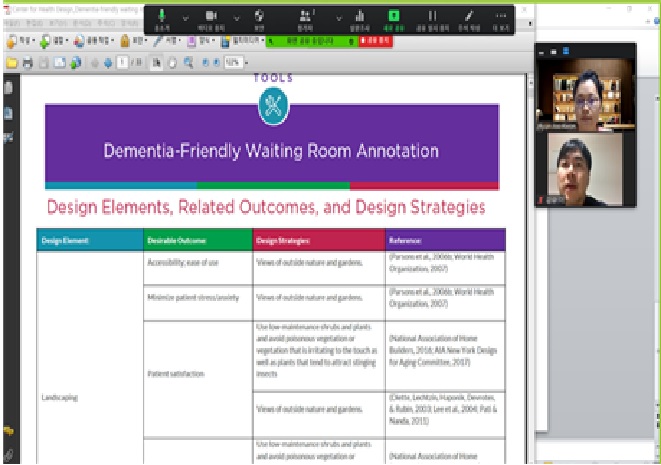Click the open folder icon in Acrobat

[11, 64]
